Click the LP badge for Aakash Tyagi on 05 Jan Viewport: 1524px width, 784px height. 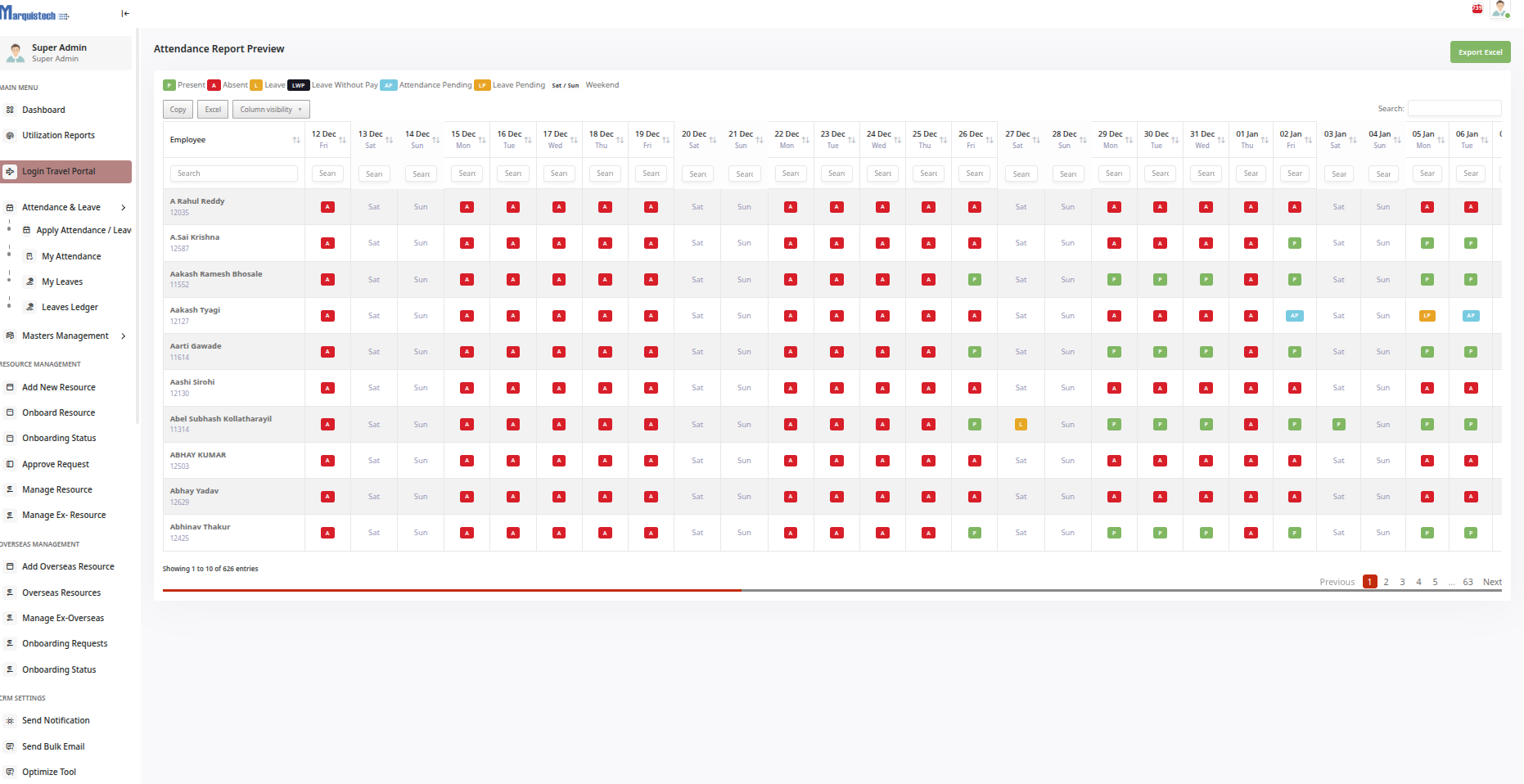pos(1427,316)
